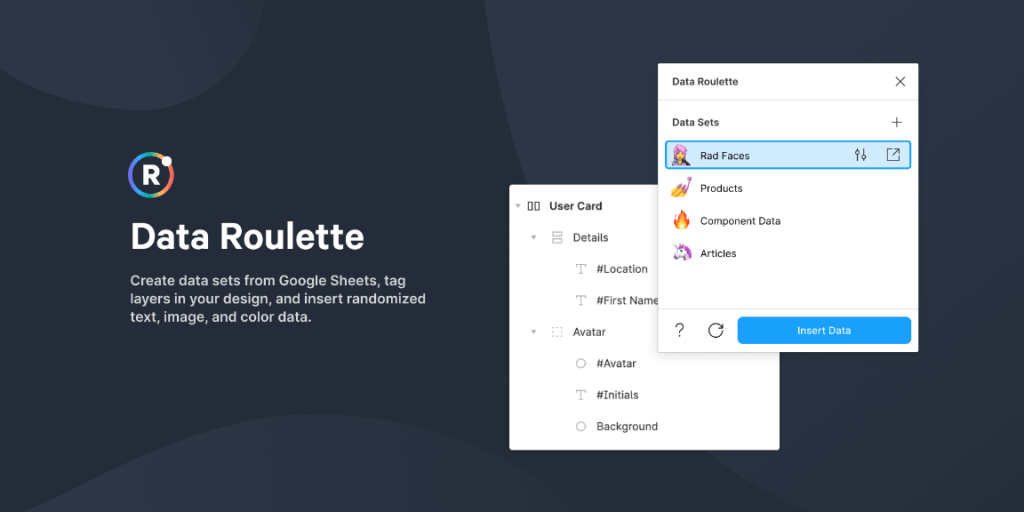Click the text icon beside #Initials
1024x512 pixels.
click(x=581, y=395)
